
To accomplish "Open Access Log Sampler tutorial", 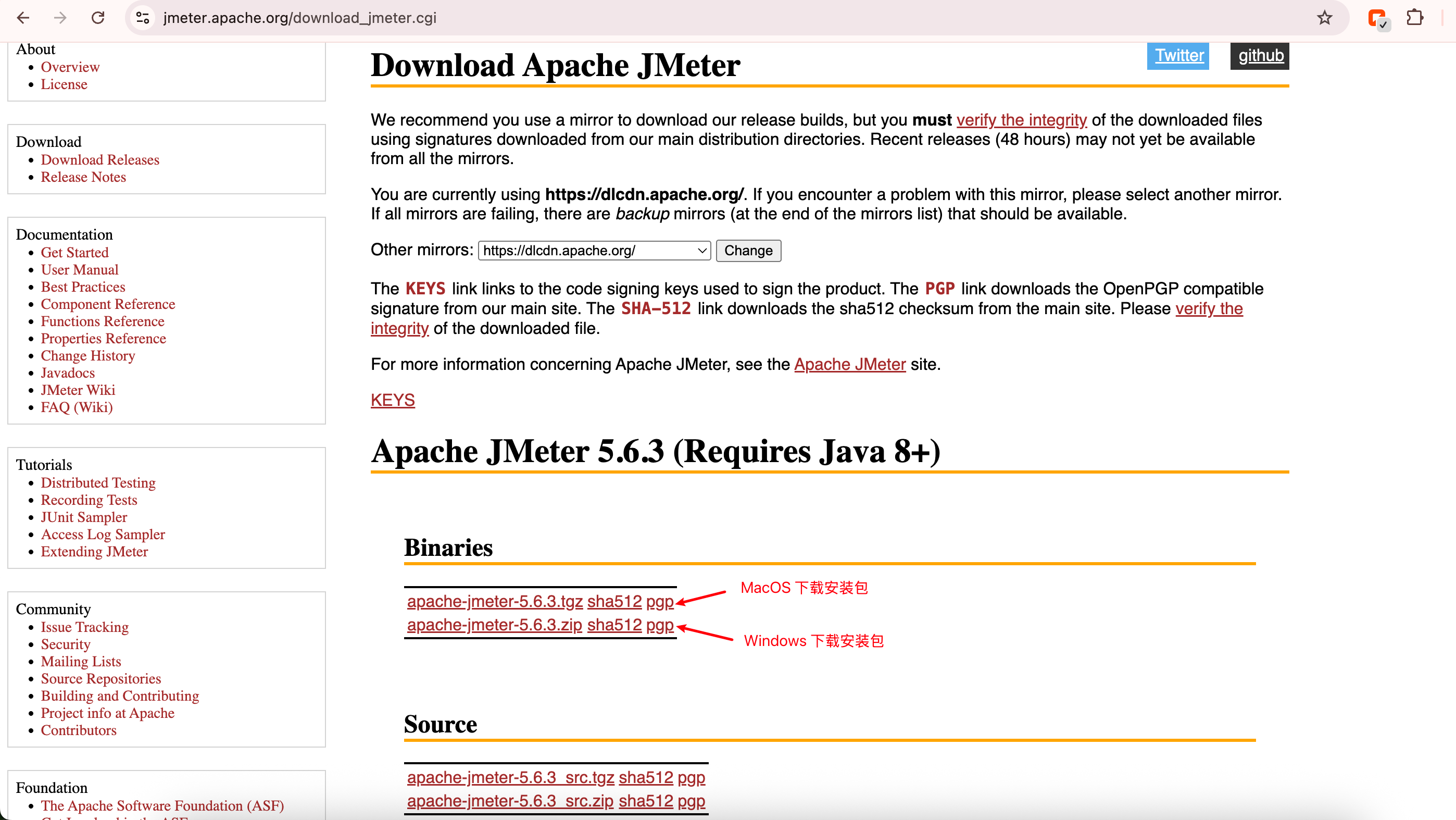I will pos(103,534).
